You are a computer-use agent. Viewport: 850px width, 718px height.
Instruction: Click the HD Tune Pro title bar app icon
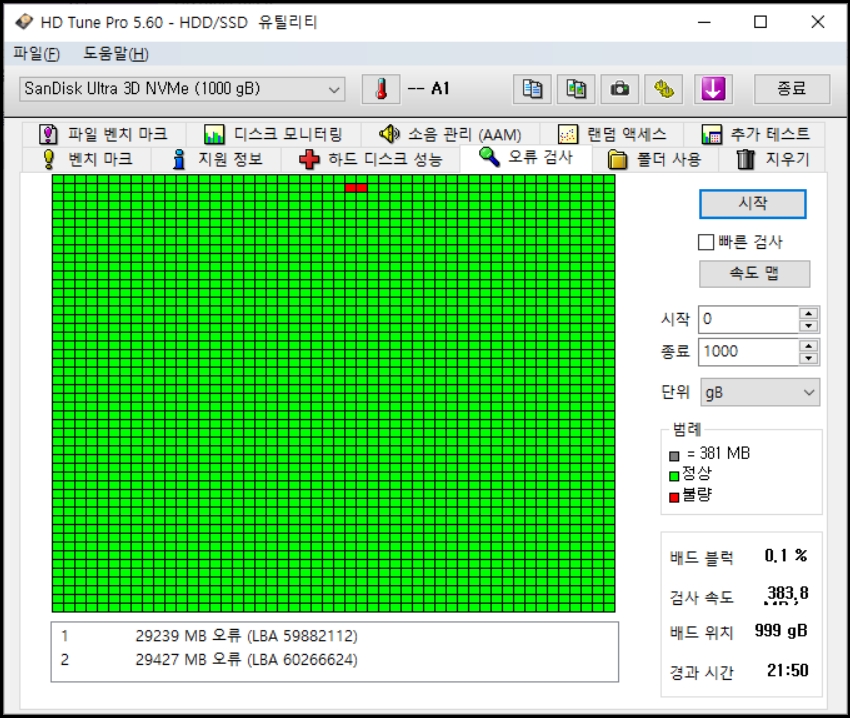point(24,22)
